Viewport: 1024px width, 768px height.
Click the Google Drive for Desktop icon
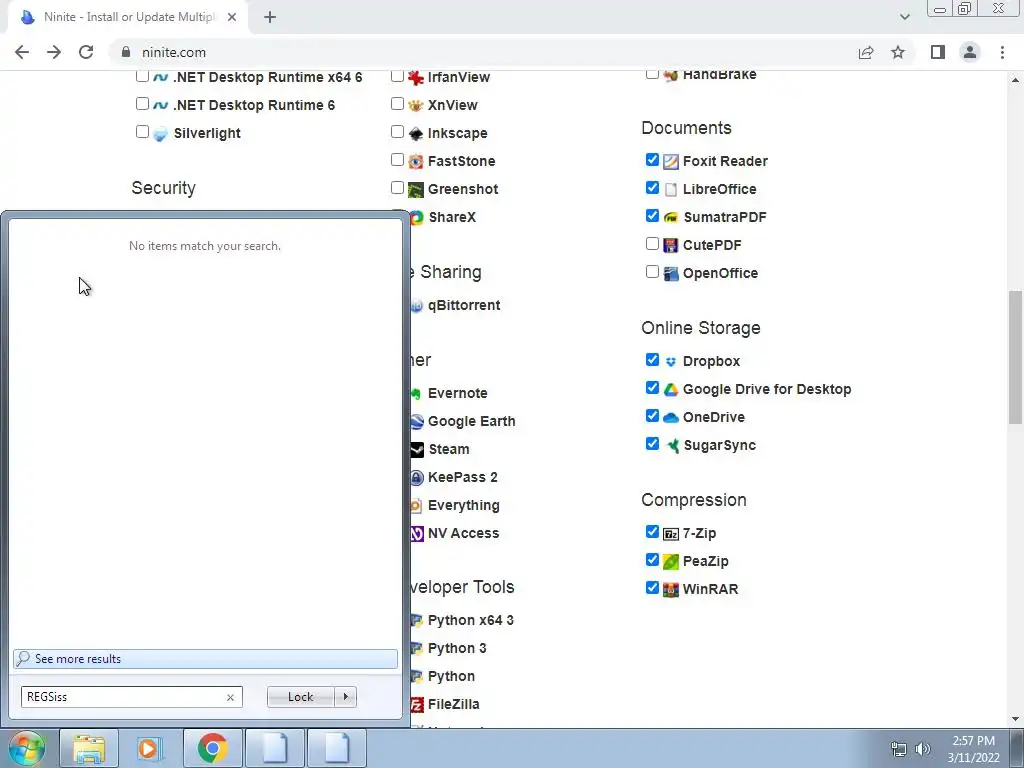[x=671, y=390]
